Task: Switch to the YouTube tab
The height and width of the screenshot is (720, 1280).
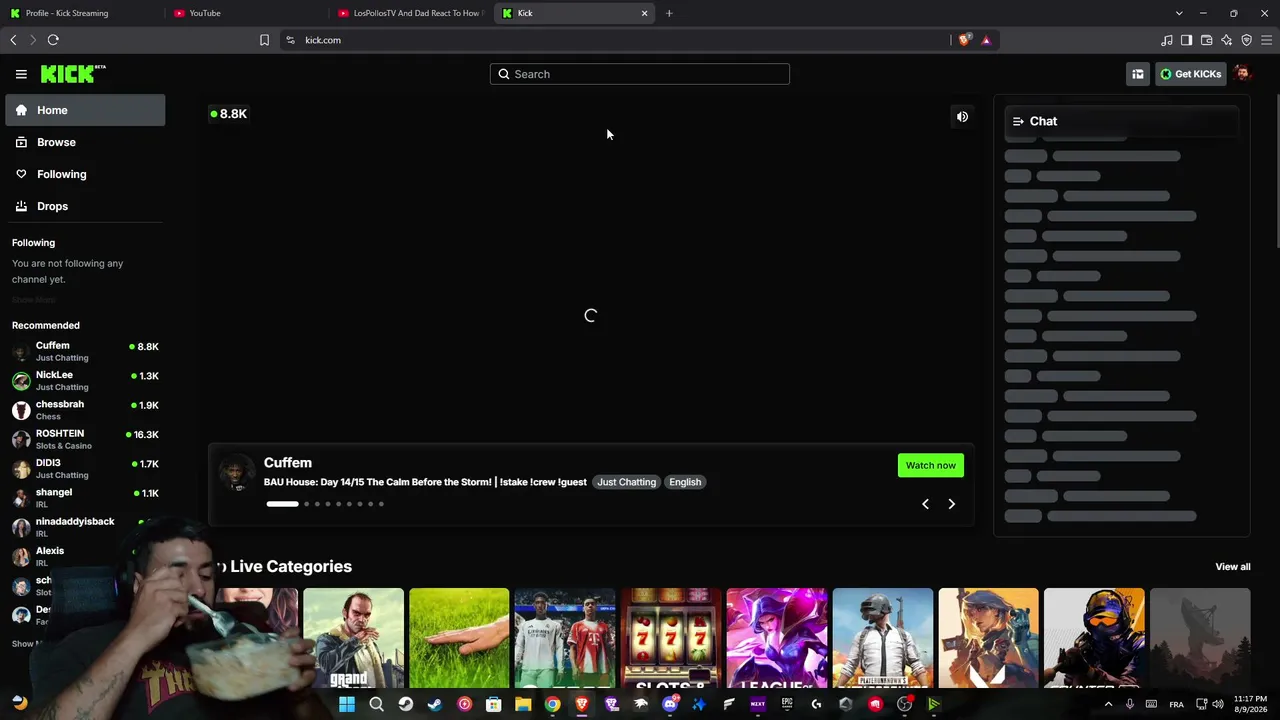Action: (246, 13)
